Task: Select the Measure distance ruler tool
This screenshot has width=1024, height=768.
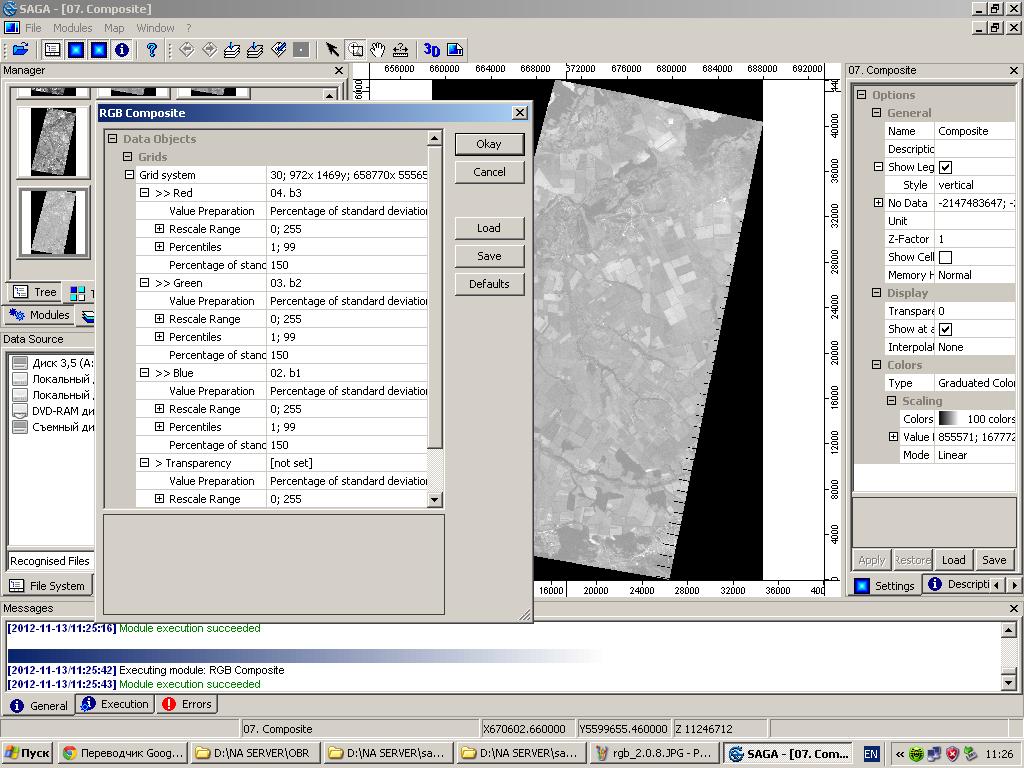Action: tap(401, 49)
